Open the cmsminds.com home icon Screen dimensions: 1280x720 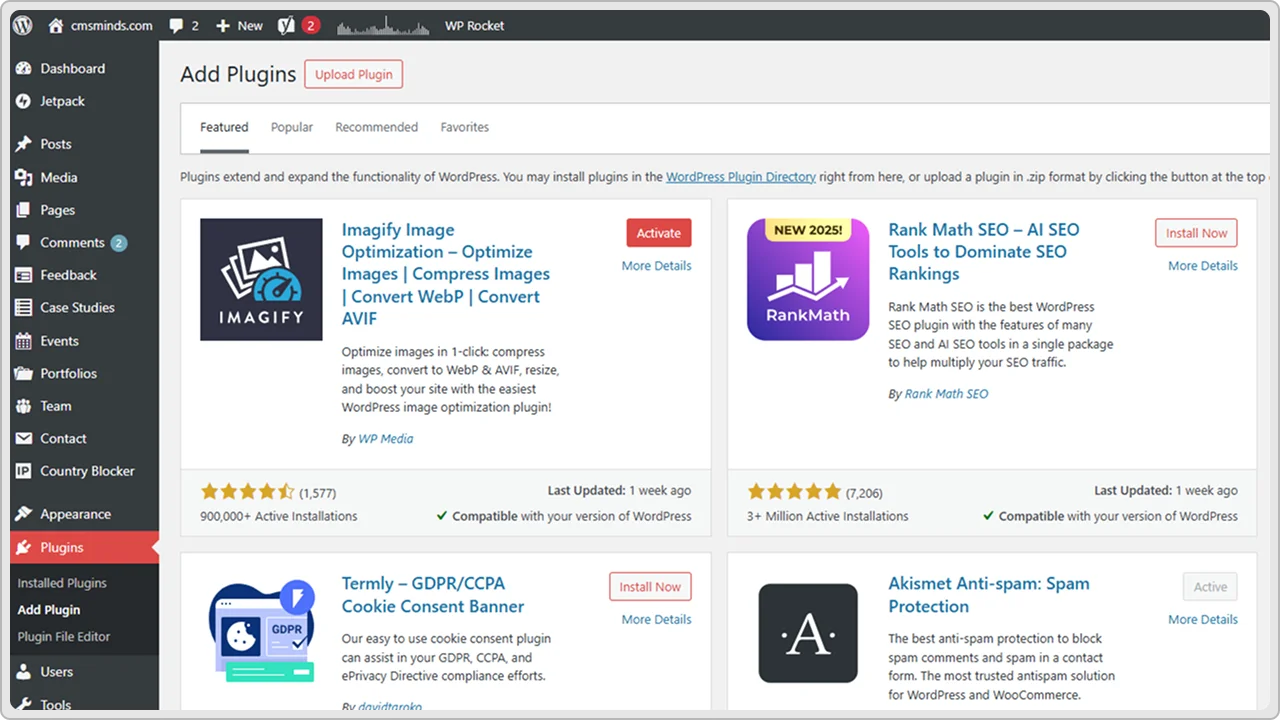tap(56, 26)
